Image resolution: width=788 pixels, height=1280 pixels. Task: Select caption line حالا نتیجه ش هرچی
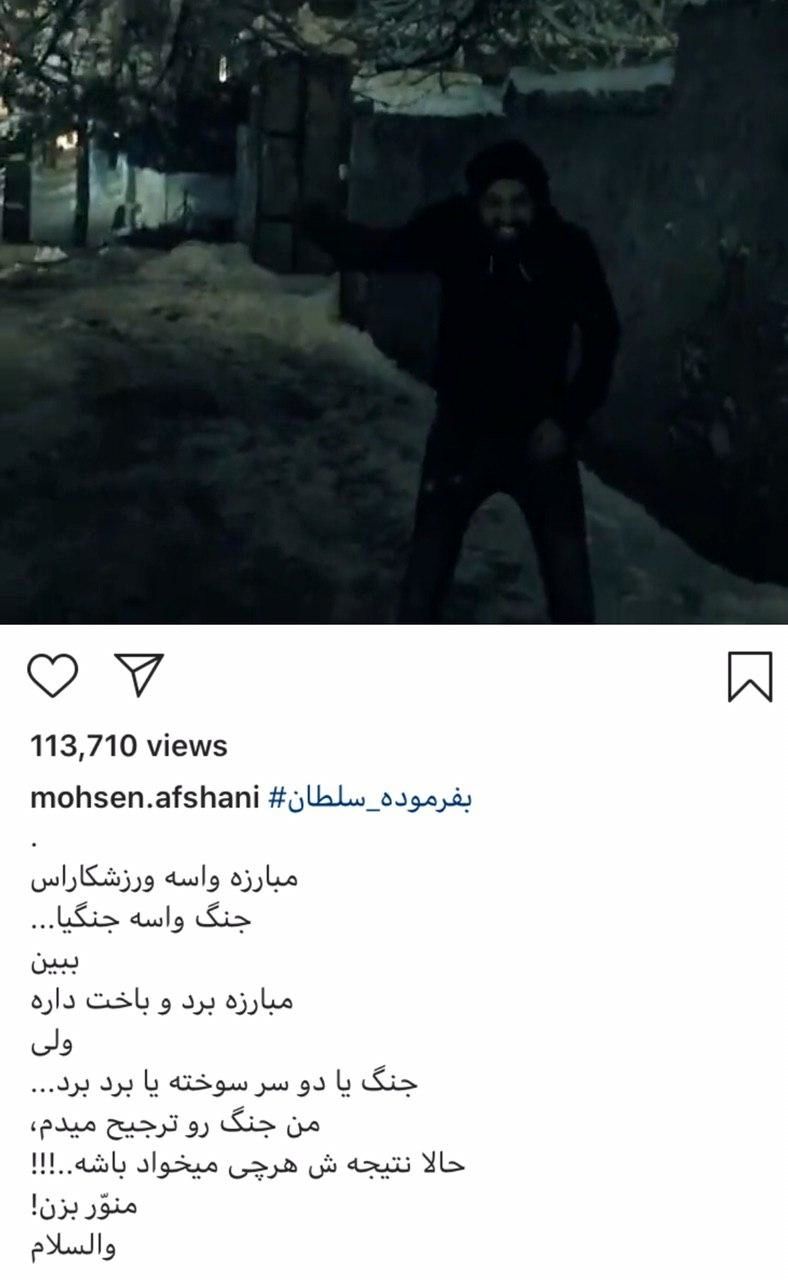247,1165
